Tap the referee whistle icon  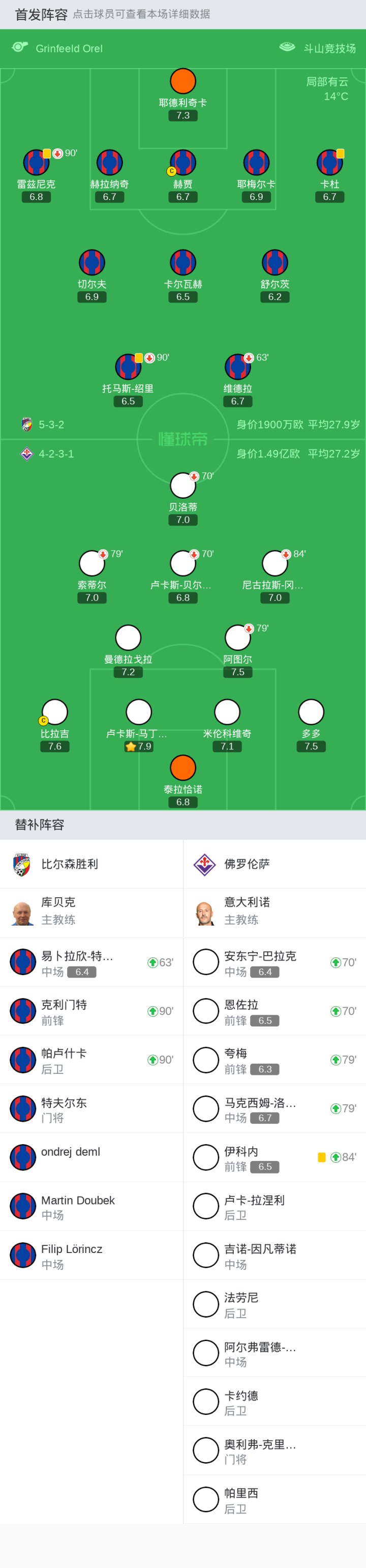[19, 47]
